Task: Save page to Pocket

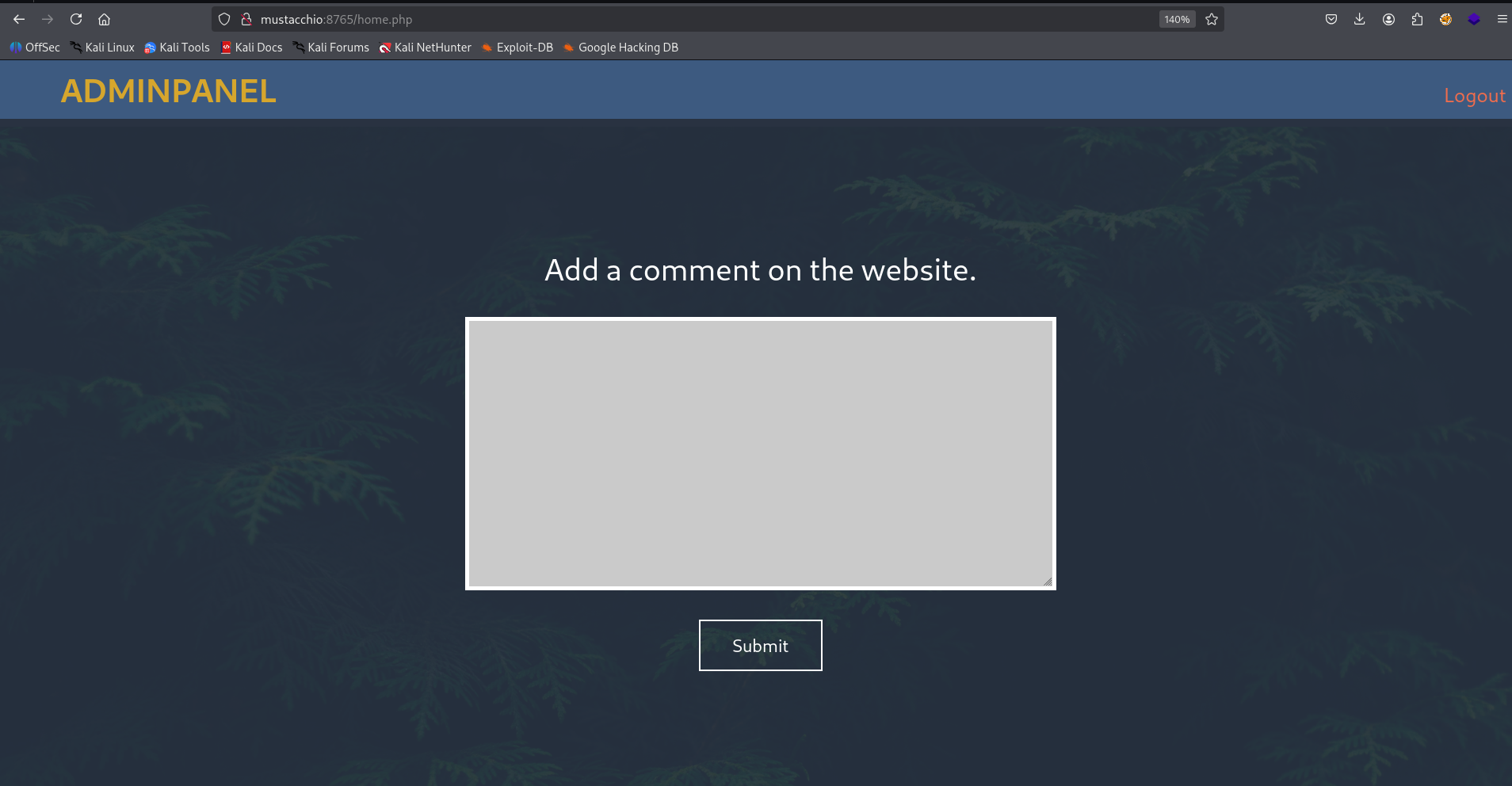Action: [x=1331, y=19]
